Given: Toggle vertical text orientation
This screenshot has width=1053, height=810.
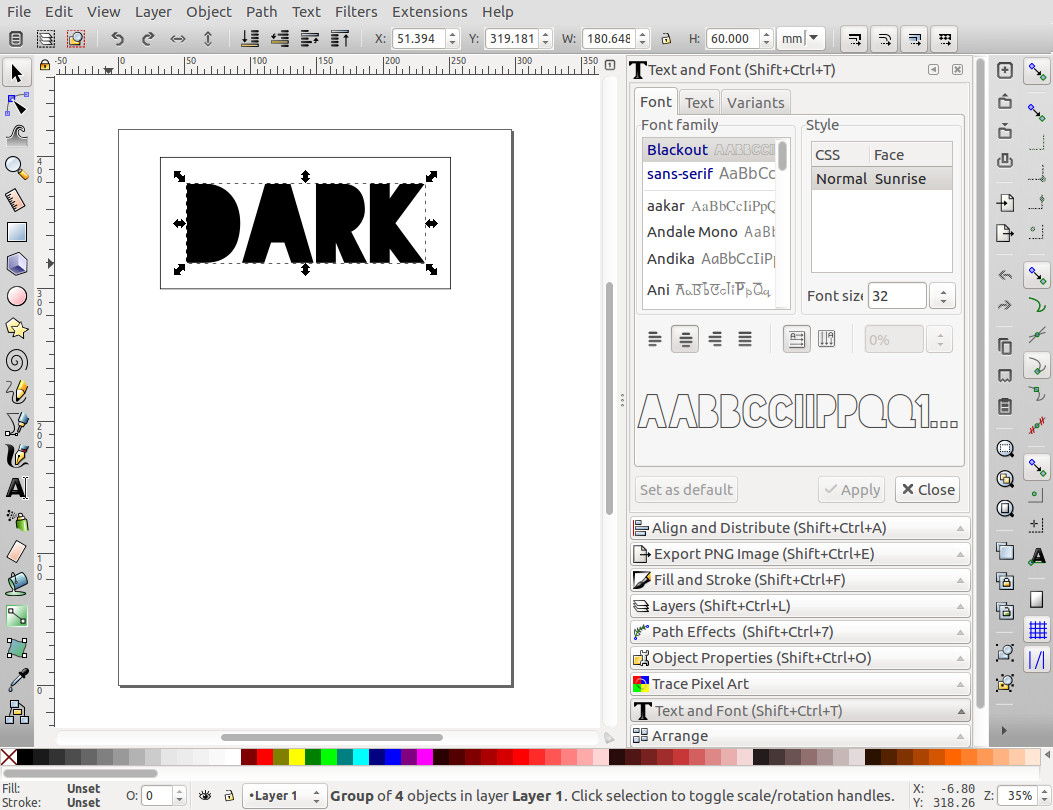Looking at the screenshot, I should click(827, 339).
